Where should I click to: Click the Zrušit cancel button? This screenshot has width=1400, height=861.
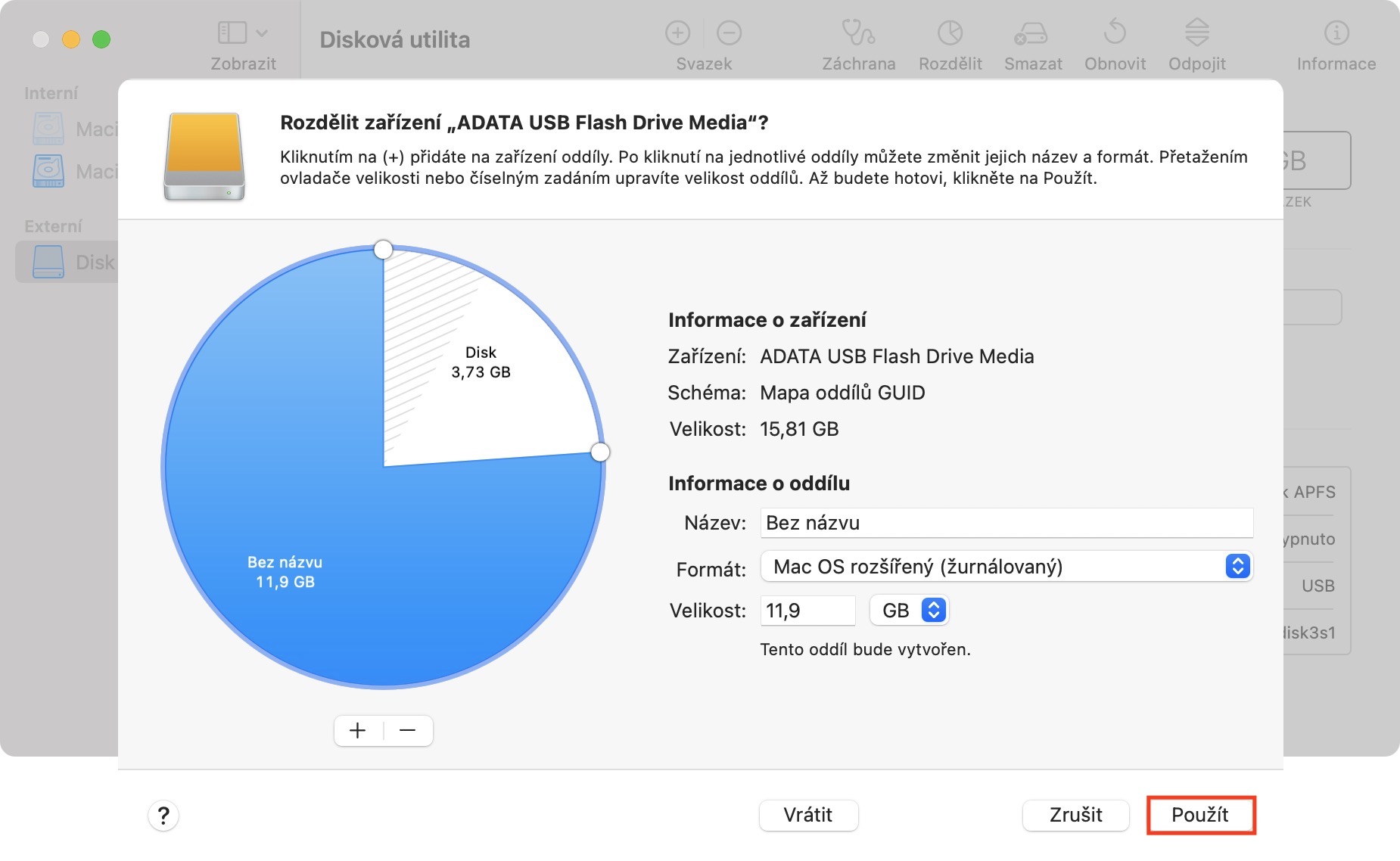1075,815
